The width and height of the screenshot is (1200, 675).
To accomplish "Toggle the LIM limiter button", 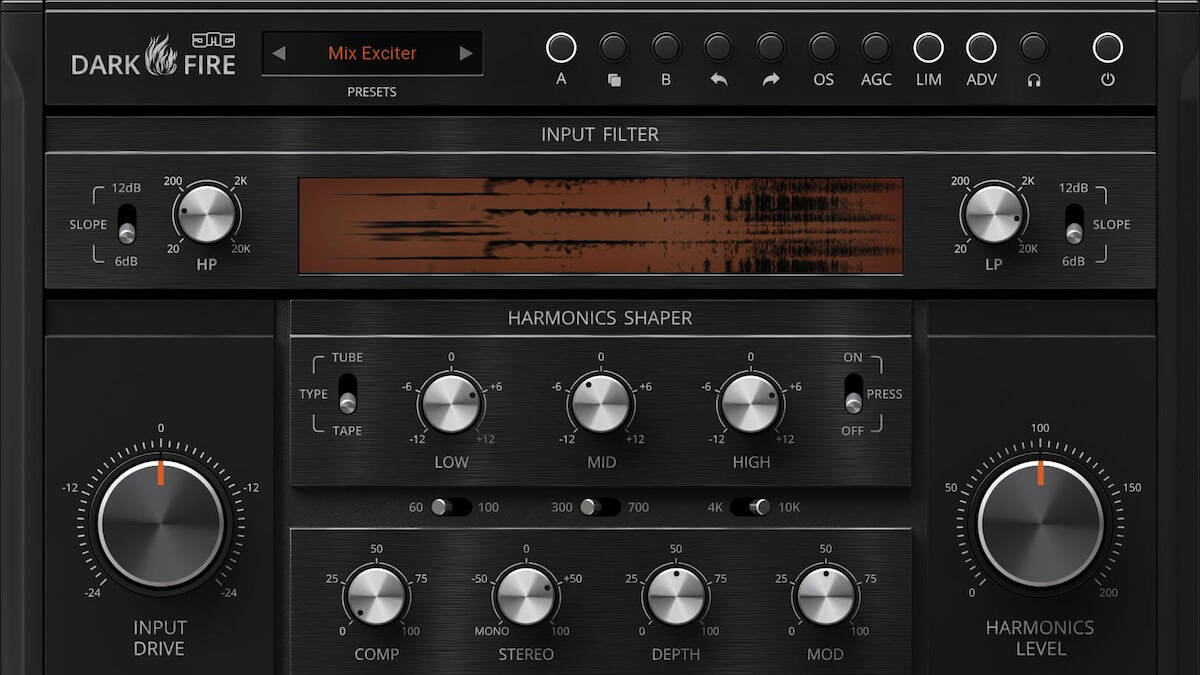I will (x=928, y=48).
